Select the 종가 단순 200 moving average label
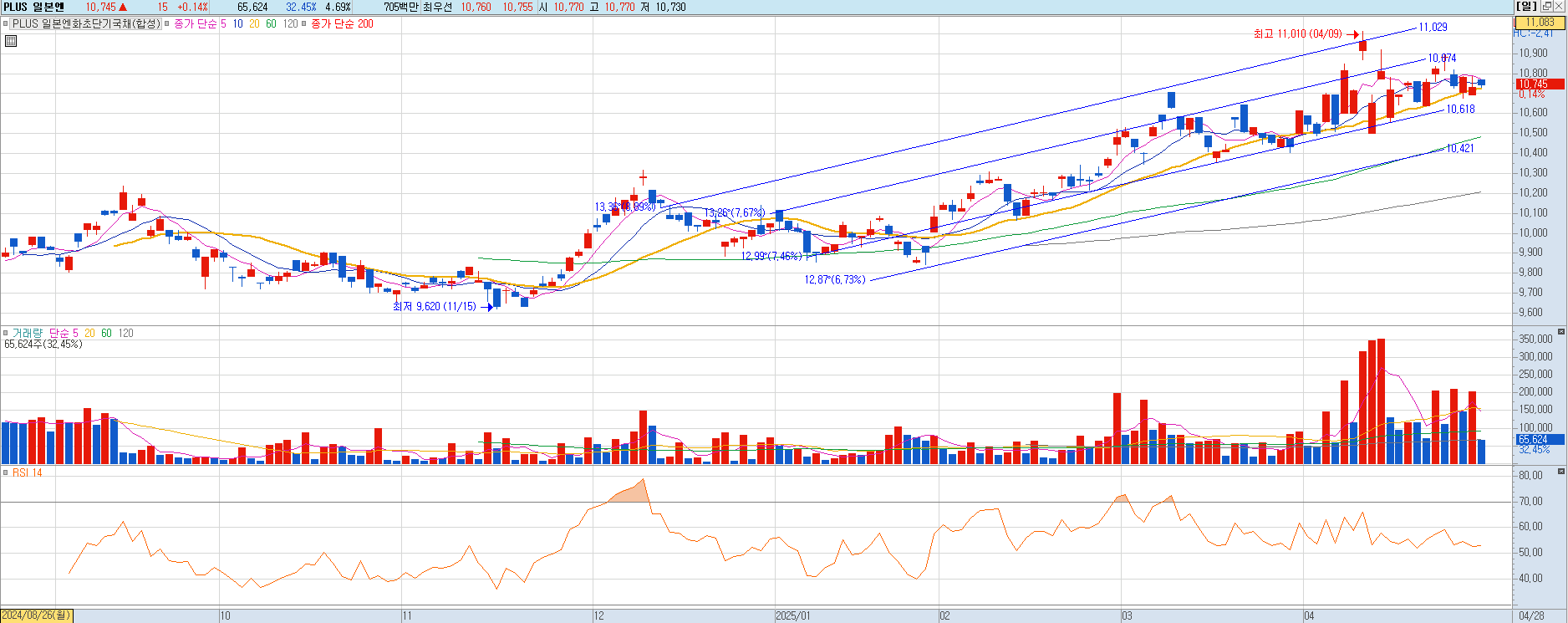Viewport: 1568px width, 623px height. (x=342, y=24)
